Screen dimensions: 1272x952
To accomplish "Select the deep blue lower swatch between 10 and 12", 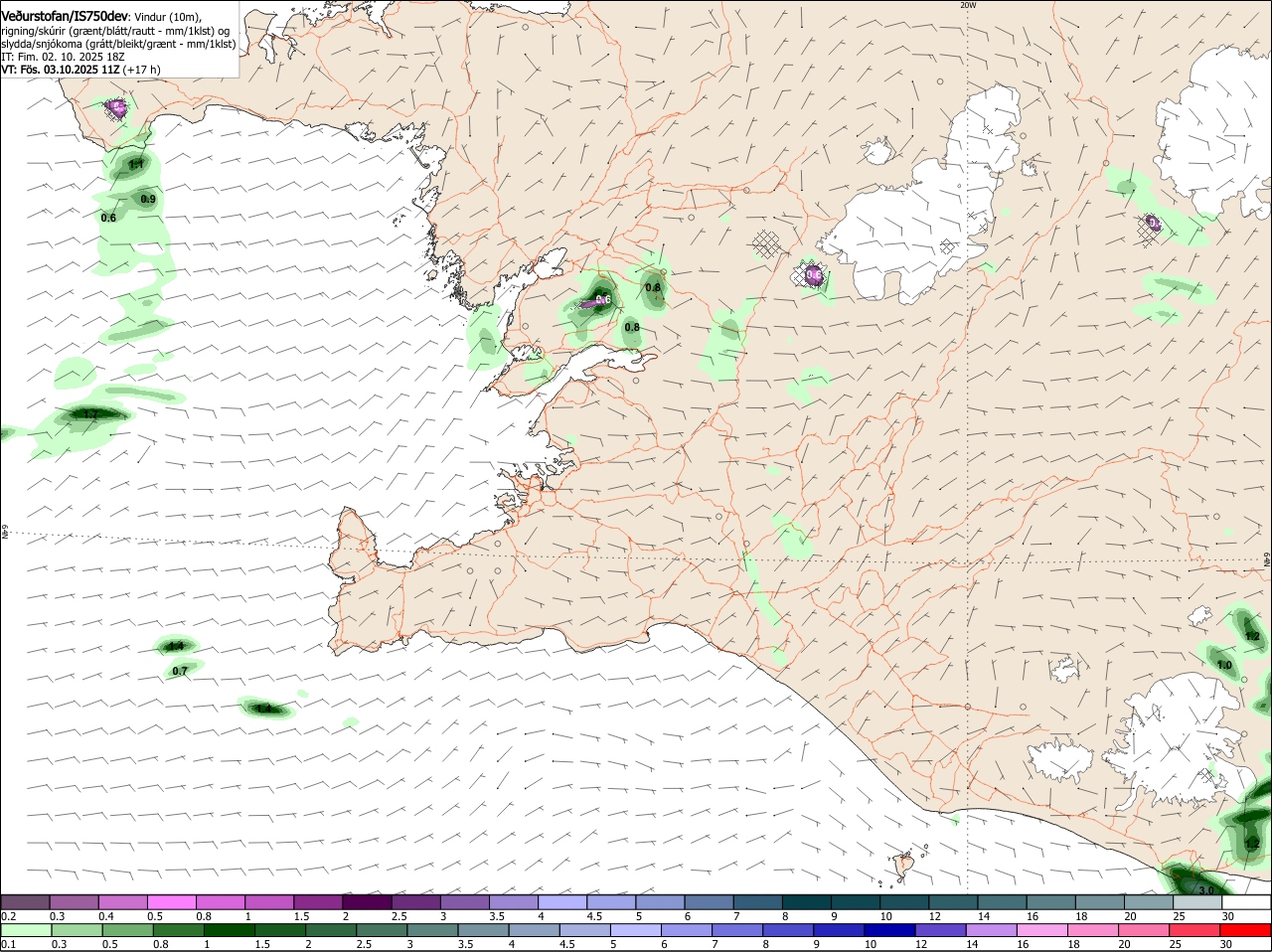I will (x=888, y=930).
